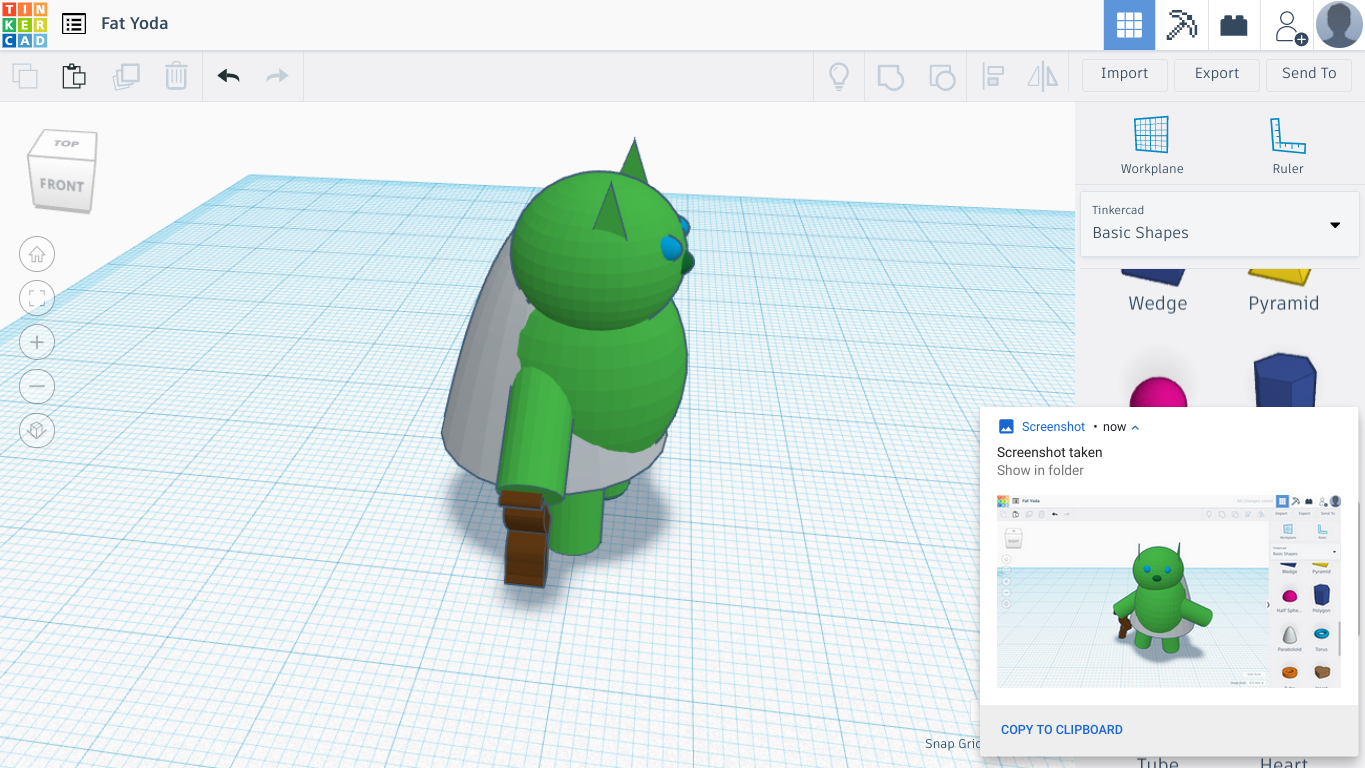
Task: Open the user profile avatar
Action: pyautogui.click(x=1339, y=25)
